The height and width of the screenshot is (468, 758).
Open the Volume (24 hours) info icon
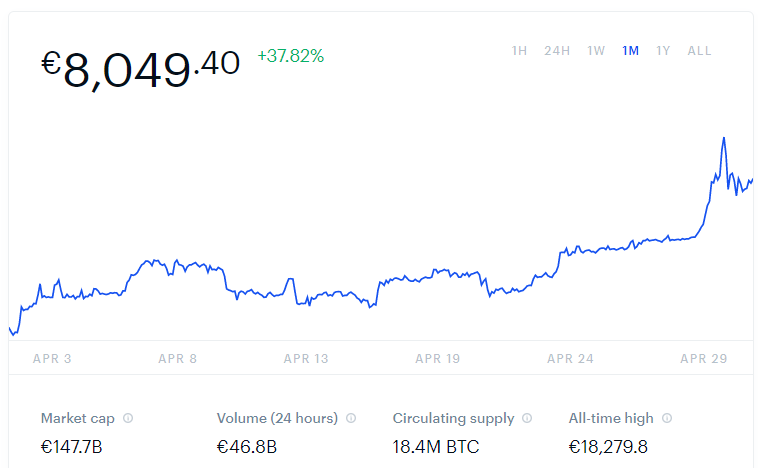[351, 418]
